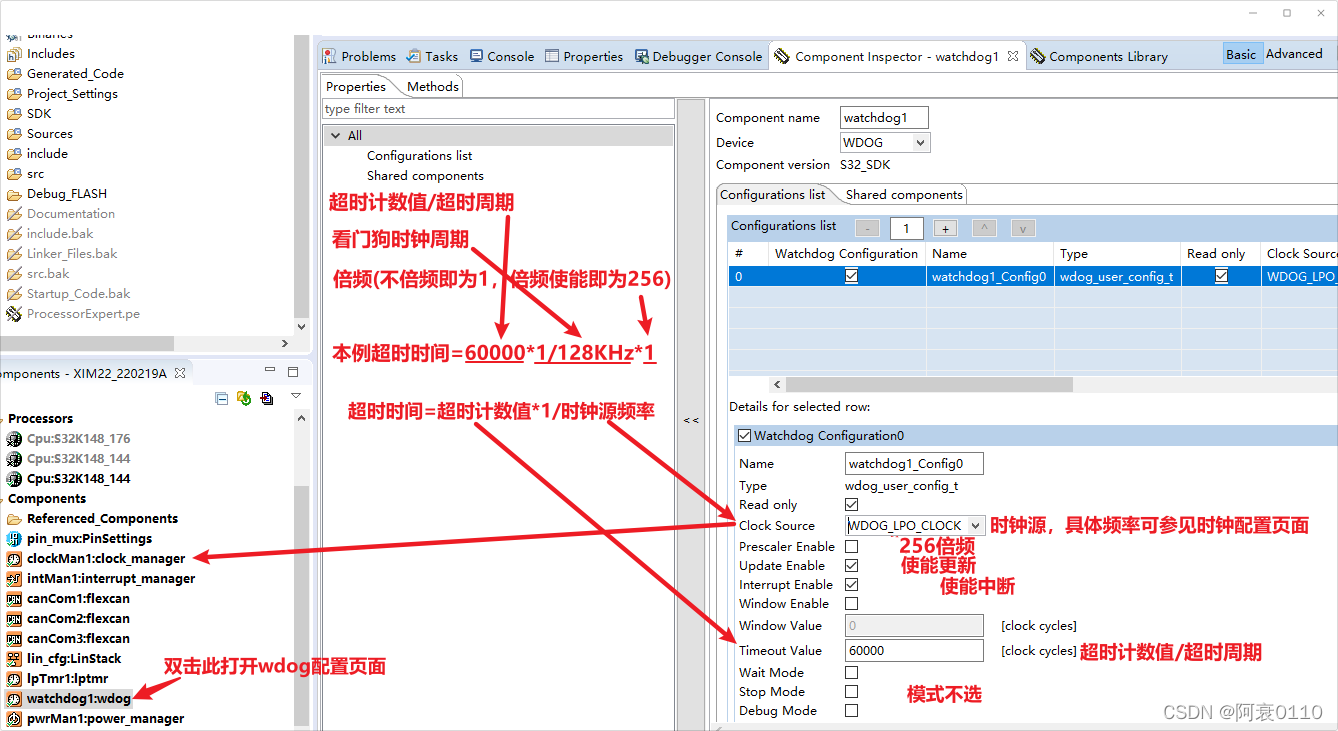Switch to the Shared components tab
This screenshot has width=1338, height=731.
click(x=903, y=194)
